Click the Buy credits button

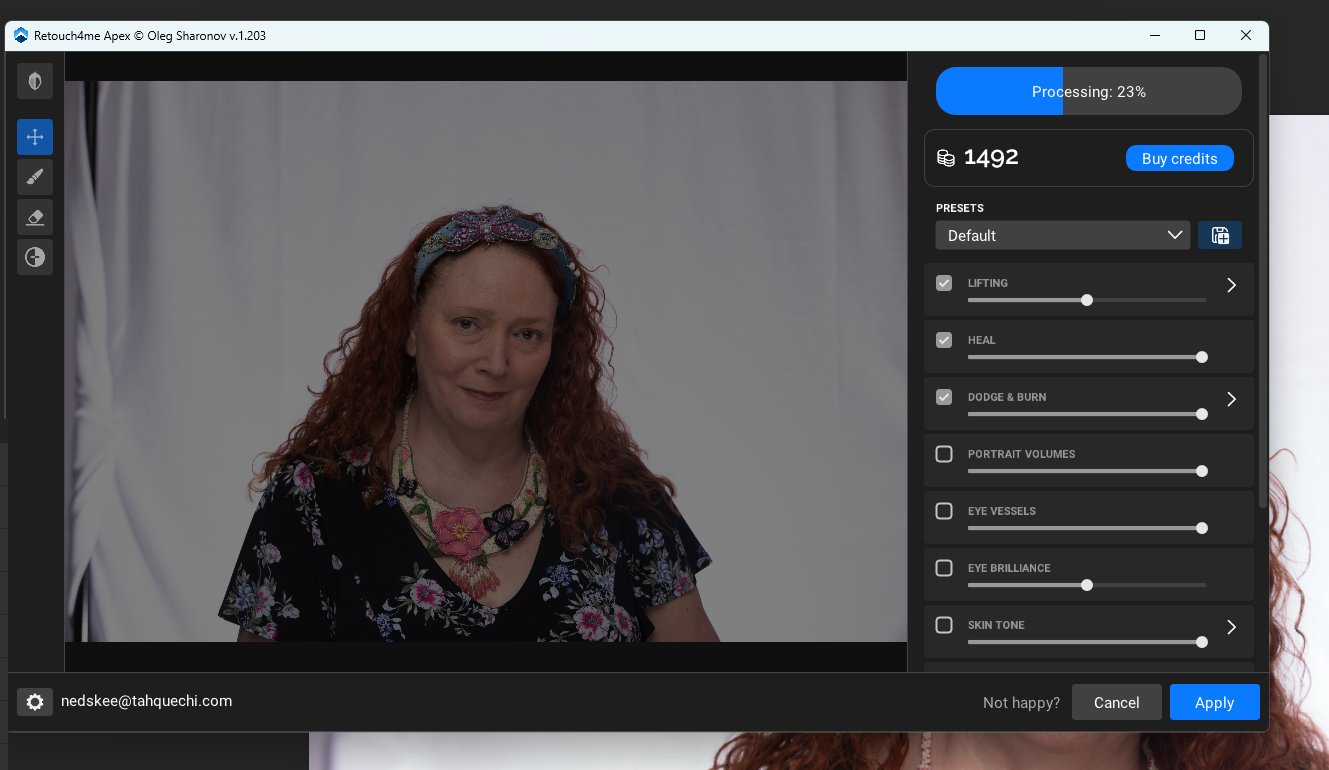pyautogui.click(x=1179, y=158)
